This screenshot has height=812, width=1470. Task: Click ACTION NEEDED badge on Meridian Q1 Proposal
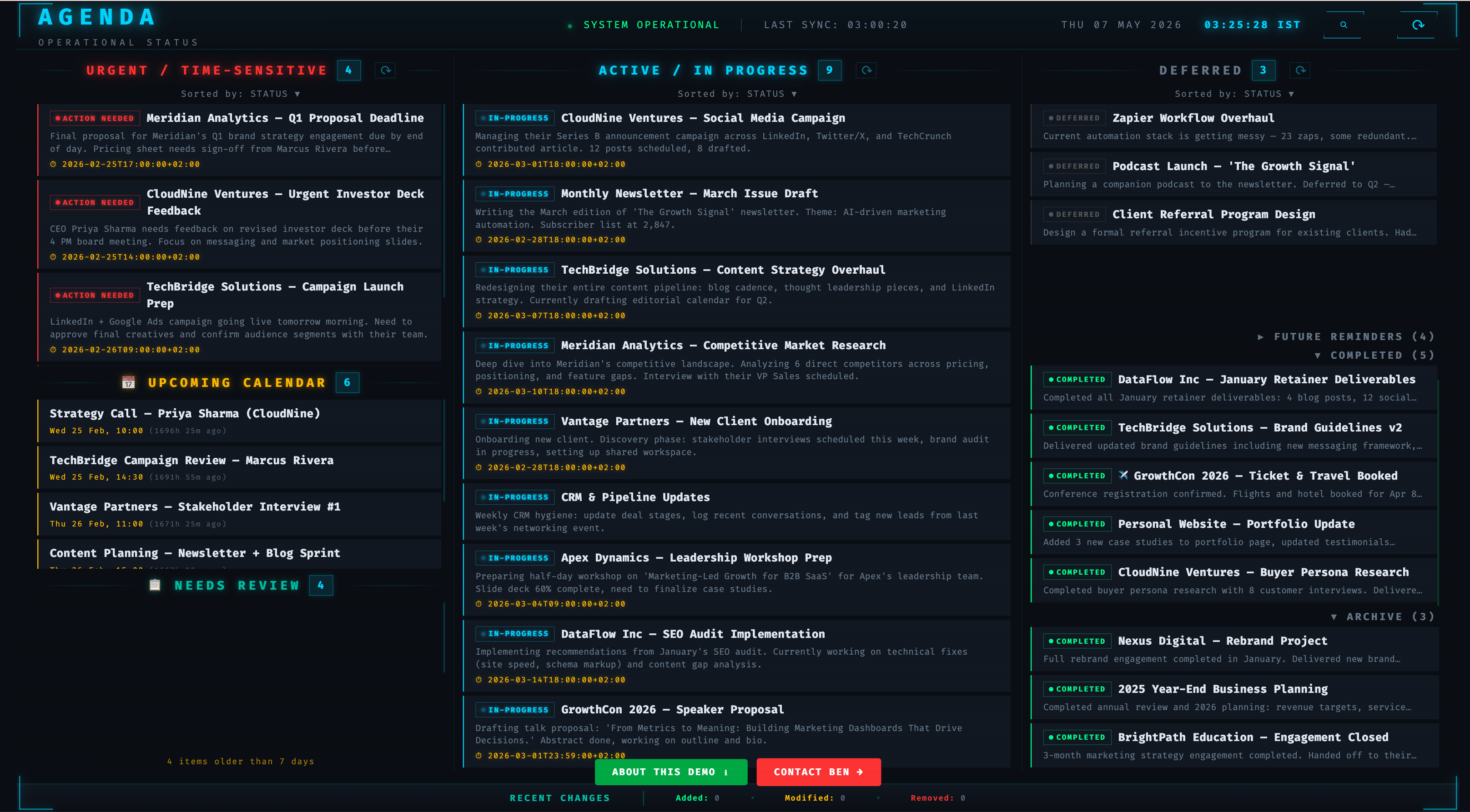pyautogui.click(x=95, y=118)
